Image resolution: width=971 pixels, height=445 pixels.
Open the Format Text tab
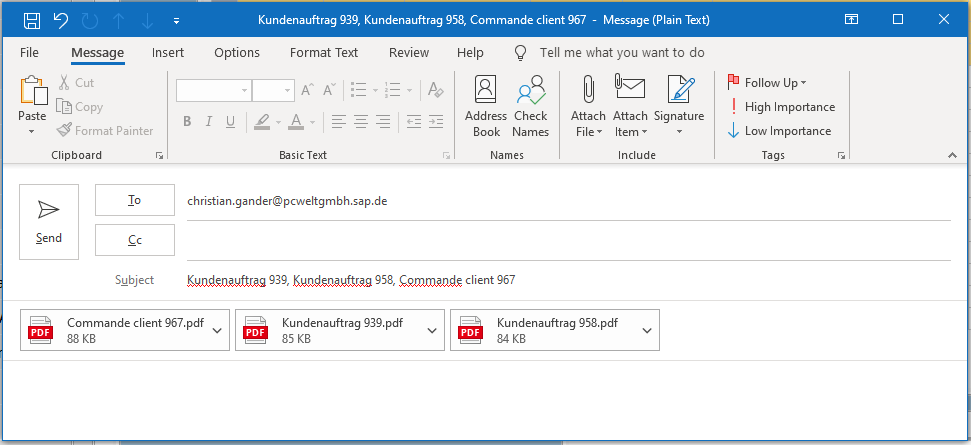click(x=324, y=53)
